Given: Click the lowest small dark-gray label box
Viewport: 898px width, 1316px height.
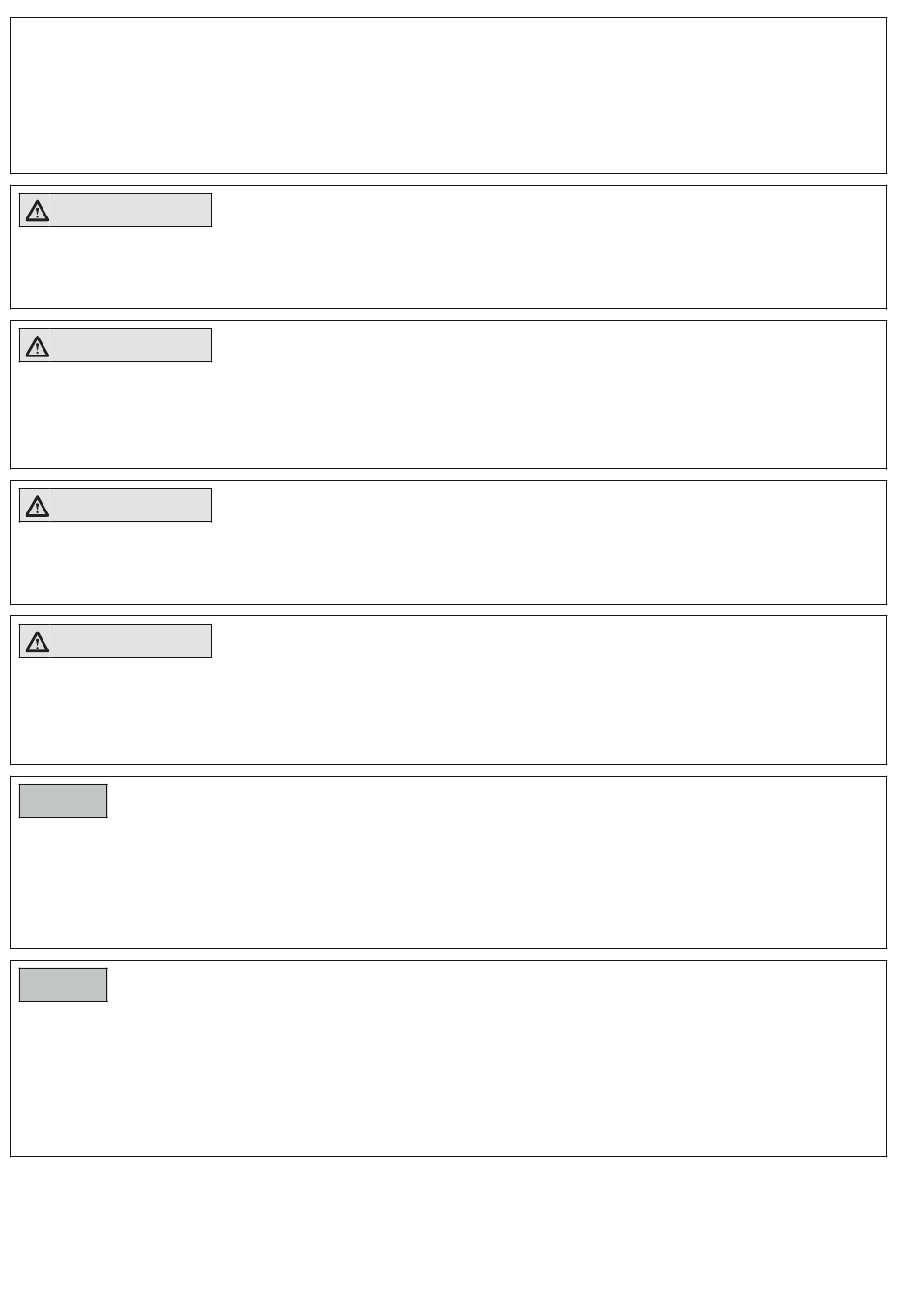Looking at the screenshot, I should pos(63,984).
